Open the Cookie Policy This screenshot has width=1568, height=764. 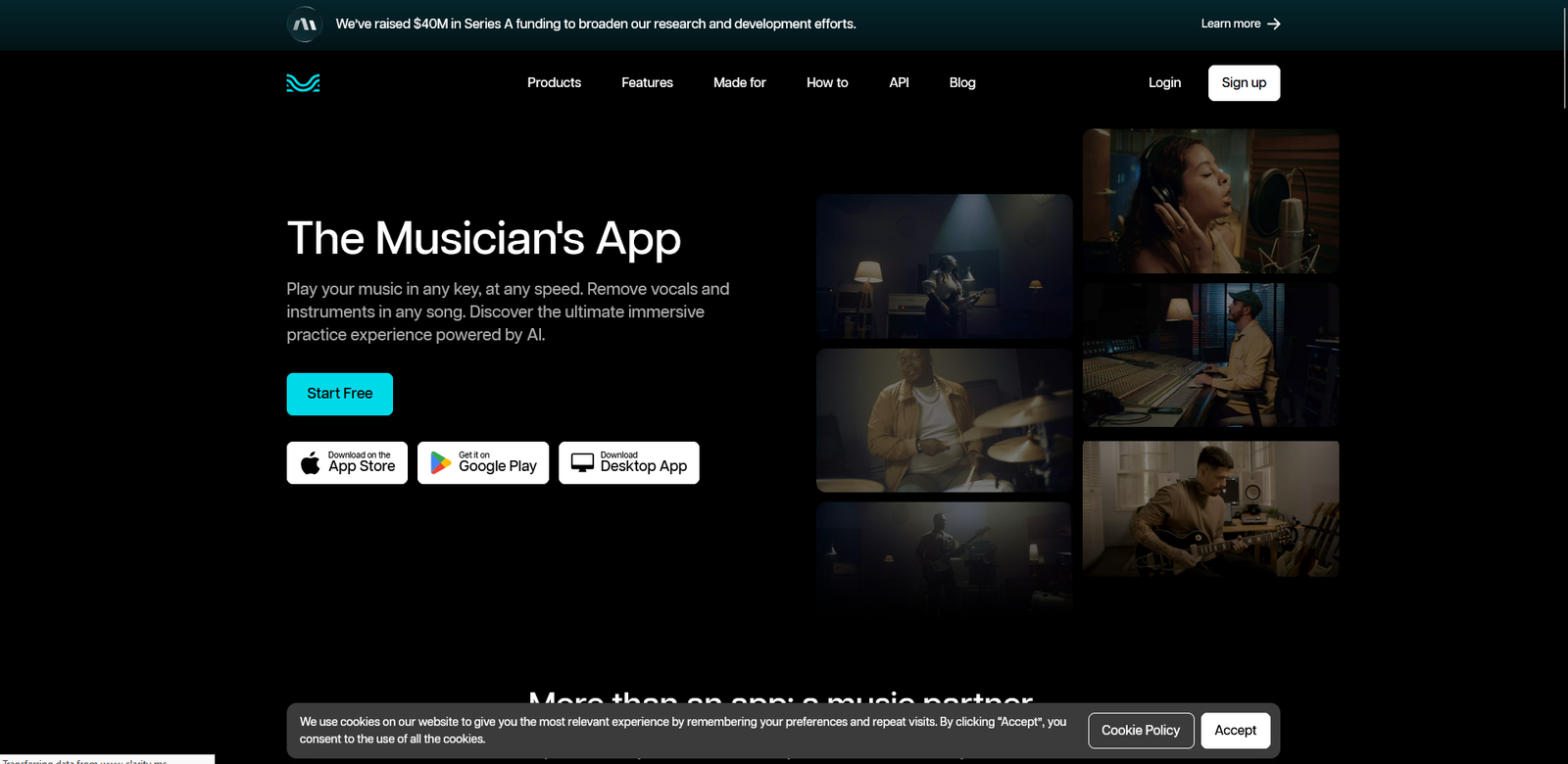pos(1141,731)
